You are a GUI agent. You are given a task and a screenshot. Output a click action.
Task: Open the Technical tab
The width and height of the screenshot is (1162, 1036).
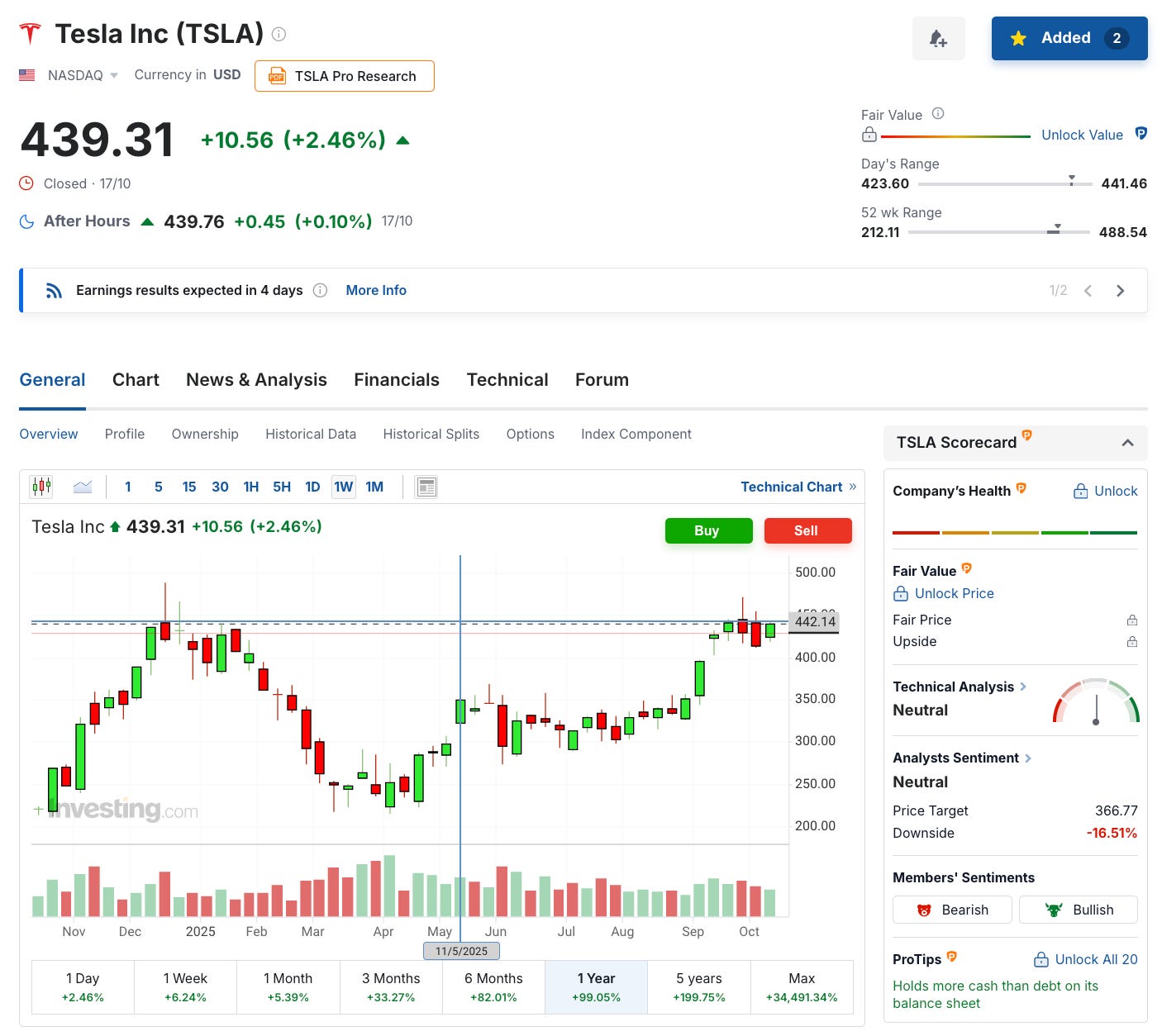tap(507, 380)
